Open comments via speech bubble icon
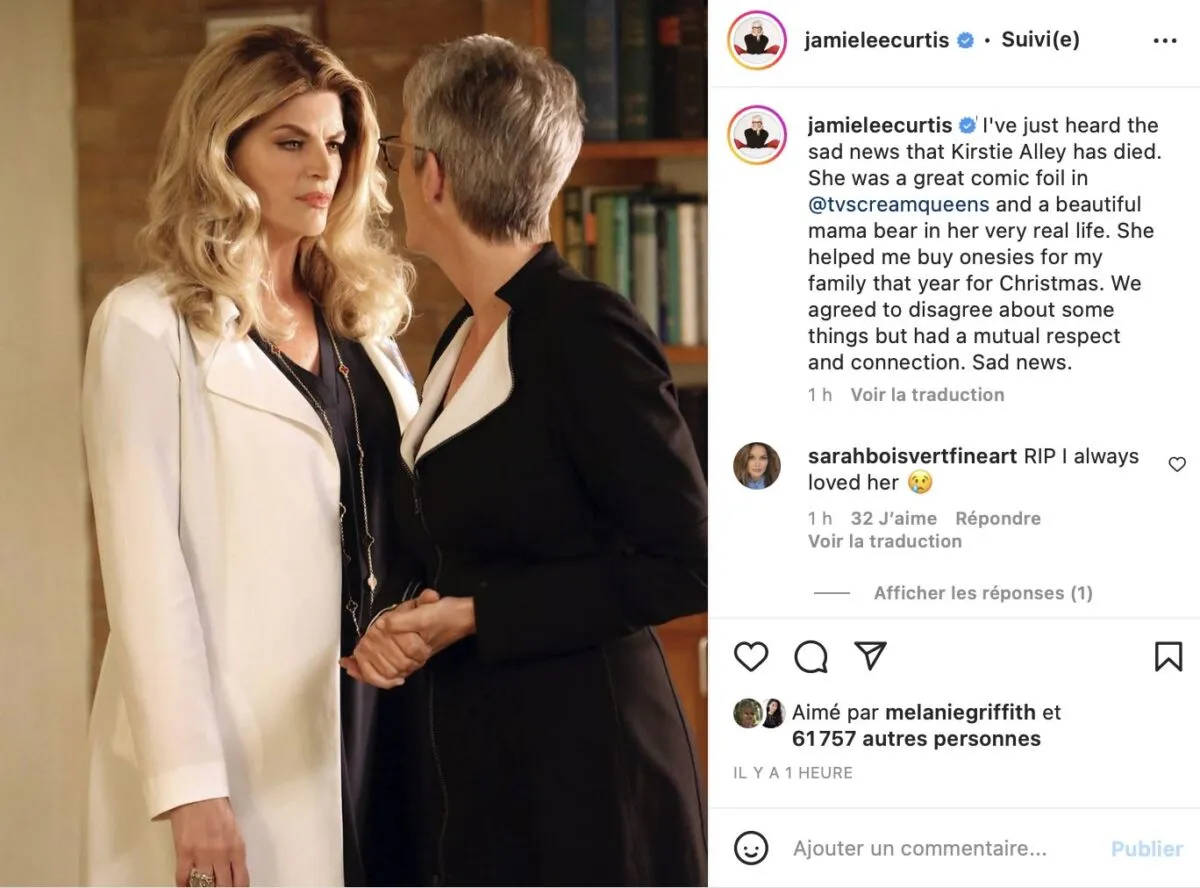 pos(811,656)
